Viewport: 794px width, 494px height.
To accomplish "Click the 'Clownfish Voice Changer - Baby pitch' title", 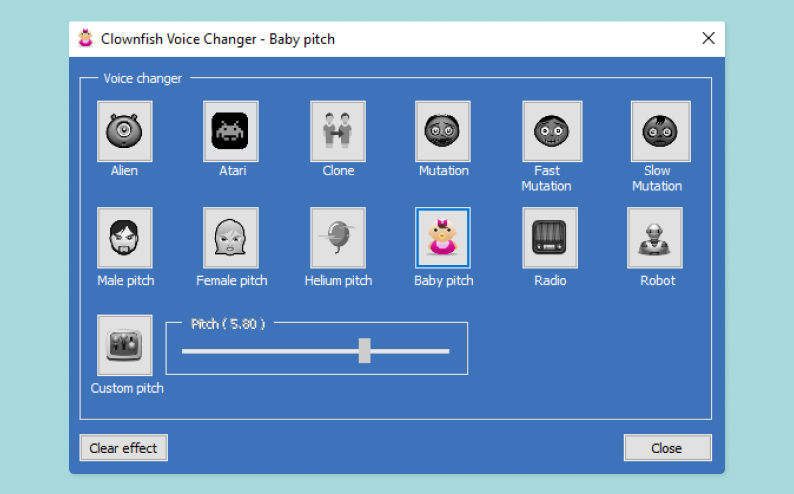I will click(218, 39).
